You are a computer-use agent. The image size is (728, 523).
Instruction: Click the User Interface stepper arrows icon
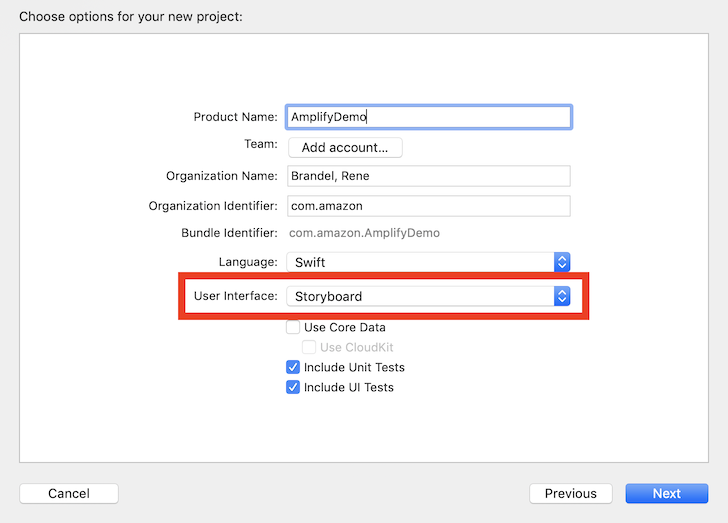[562, 296]
